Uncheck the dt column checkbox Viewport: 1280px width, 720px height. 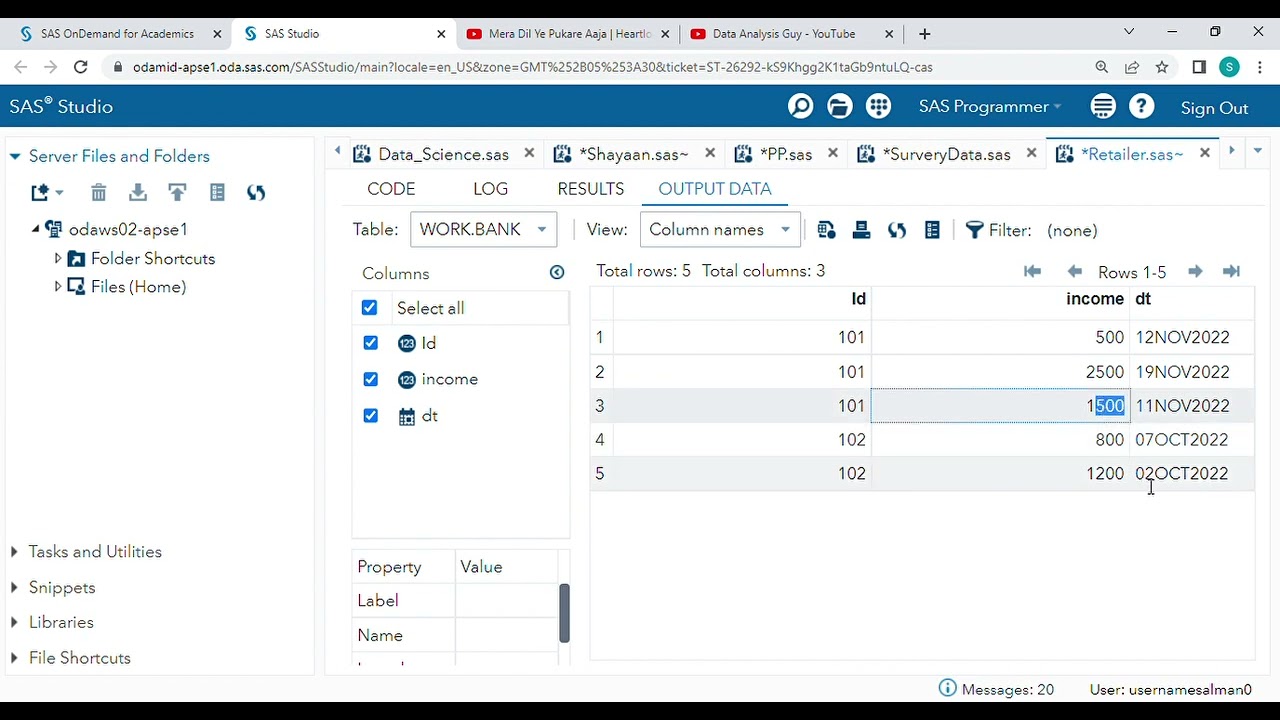[x=371, y=415]
